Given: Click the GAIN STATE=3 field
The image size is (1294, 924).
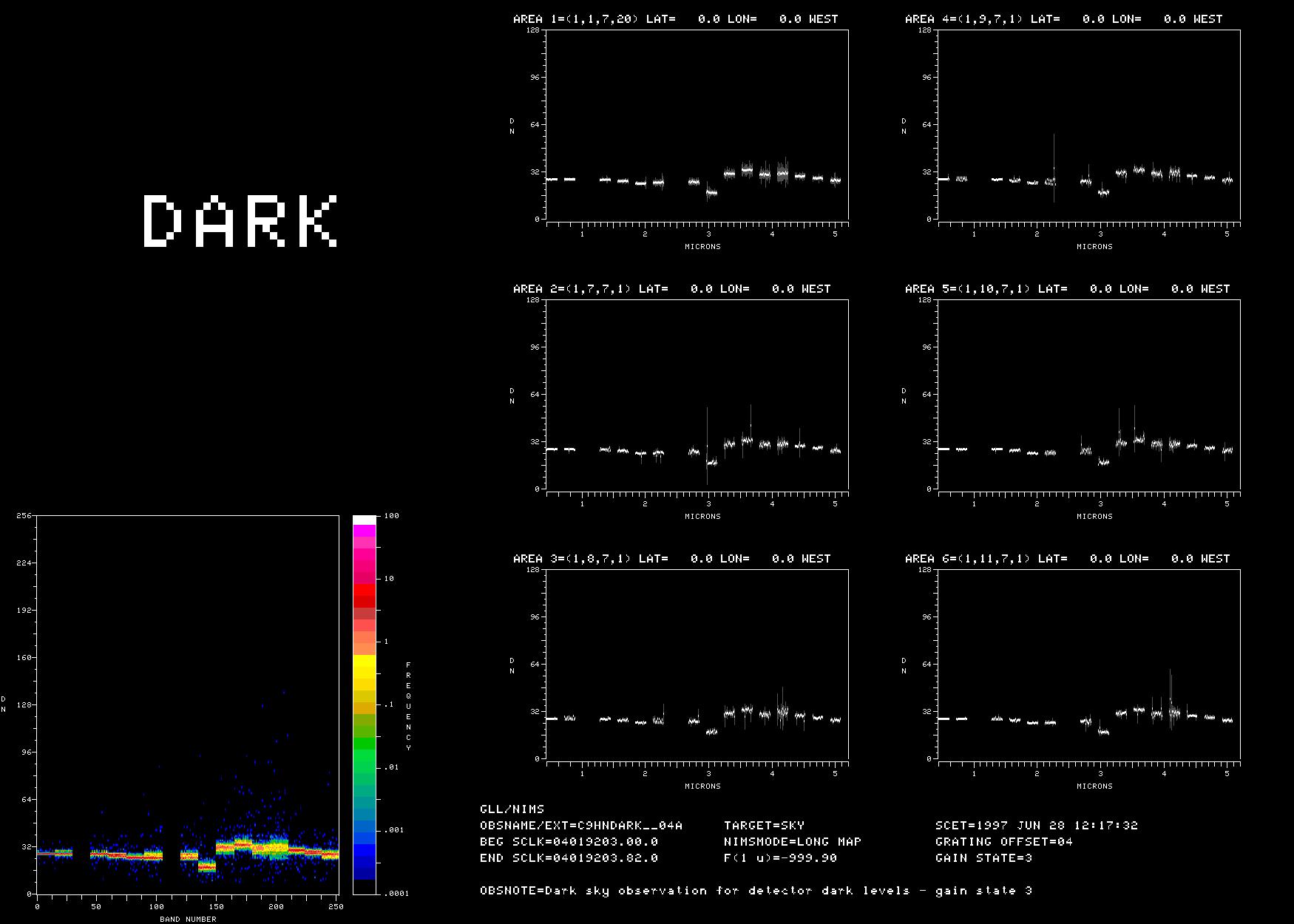Looking at the screenshot, I should click(x=983, y=858).
